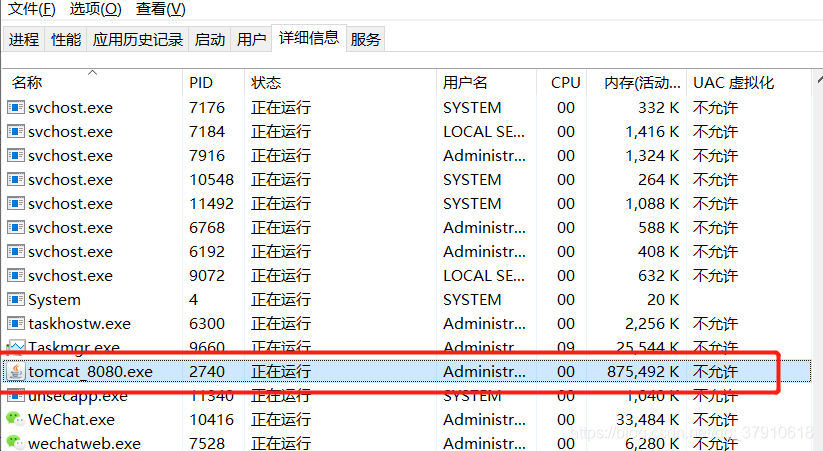Image resolution: width=823 pixels, height=451 pixels.
Task: Click memory value 1,088 K
Action: click(652, 204)
